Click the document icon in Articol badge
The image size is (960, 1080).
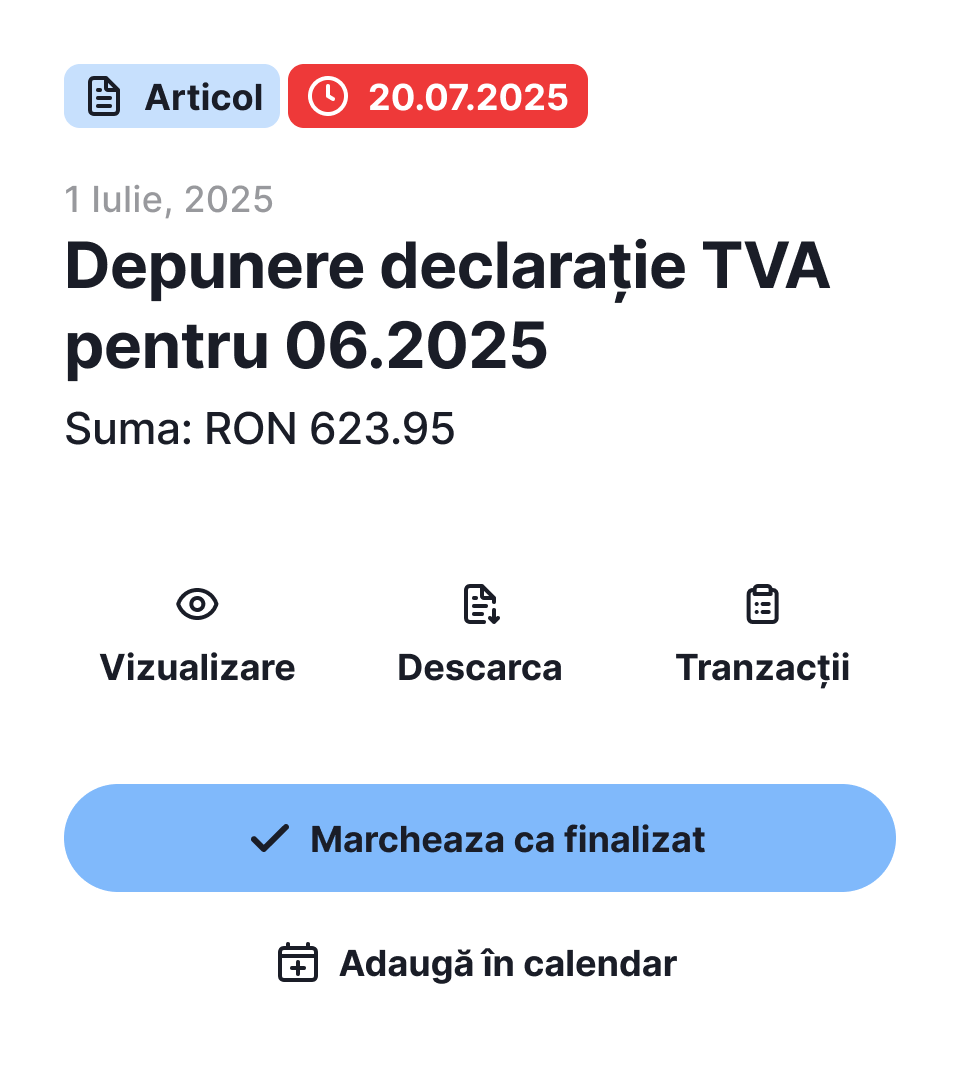click(x=104, y=97)
